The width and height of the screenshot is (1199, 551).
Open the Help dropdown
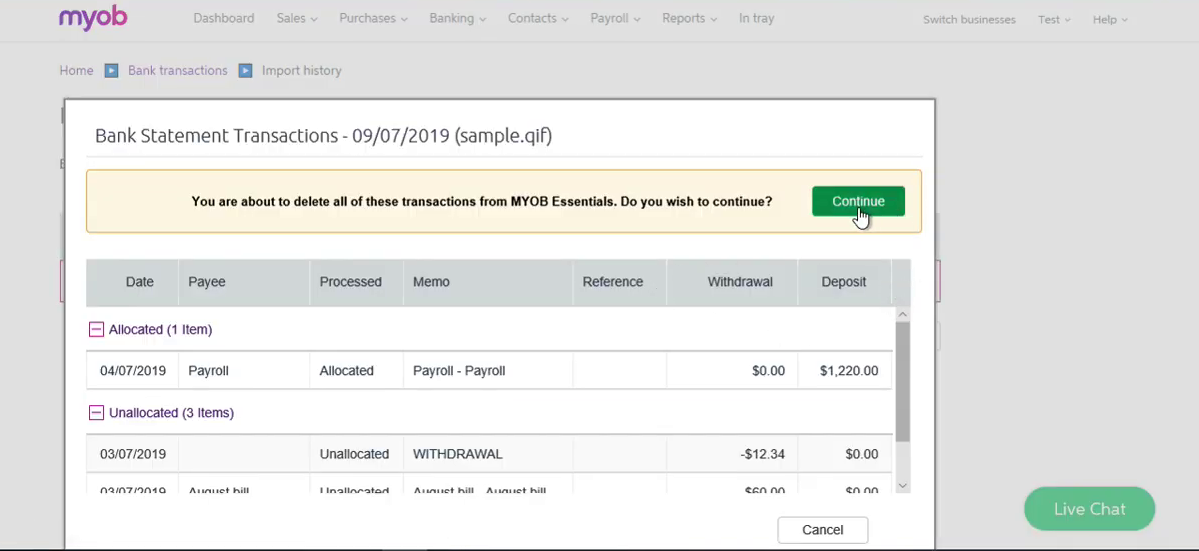[1110, 19]
